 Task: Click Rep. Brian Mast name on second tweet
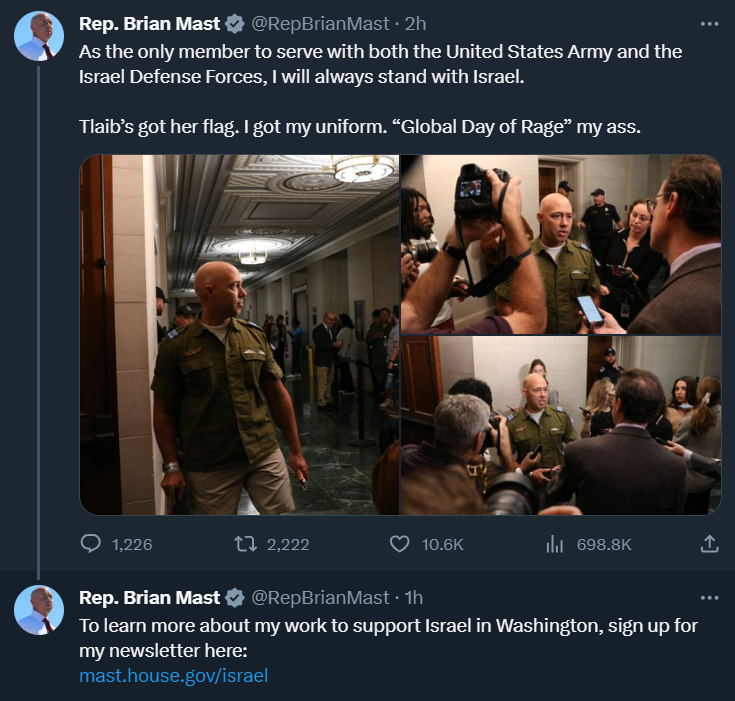coord(149,598)
